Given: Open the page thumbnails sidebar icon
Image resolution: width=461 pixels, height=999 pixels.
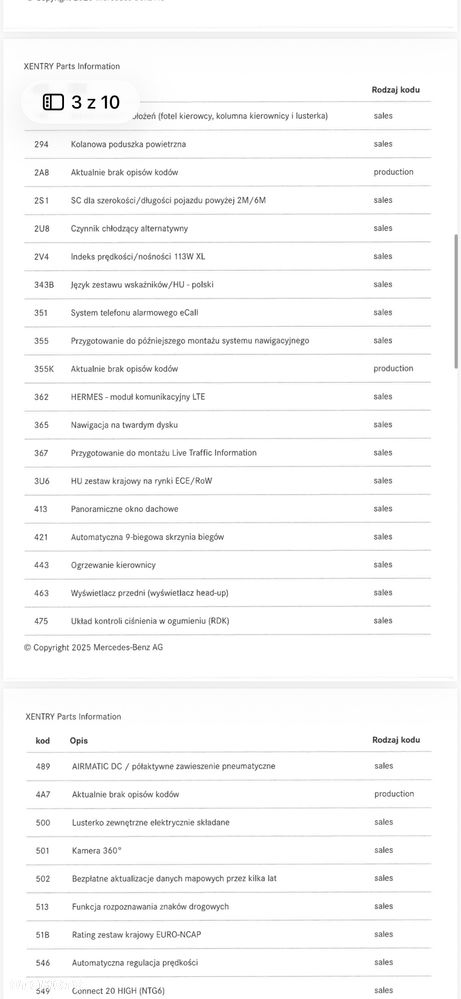Looking at the screenshot, I should [53, 102].
